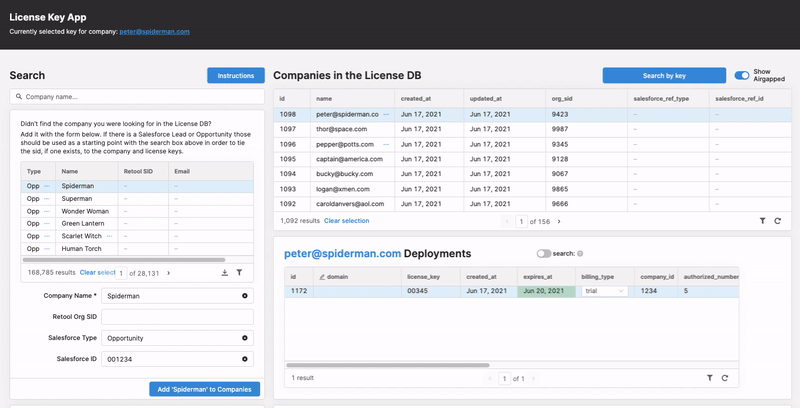This screenshot has height=408, width=800.
Task: Open the peter@spiderman.com link in the header
Action: [x=154, y=31]
